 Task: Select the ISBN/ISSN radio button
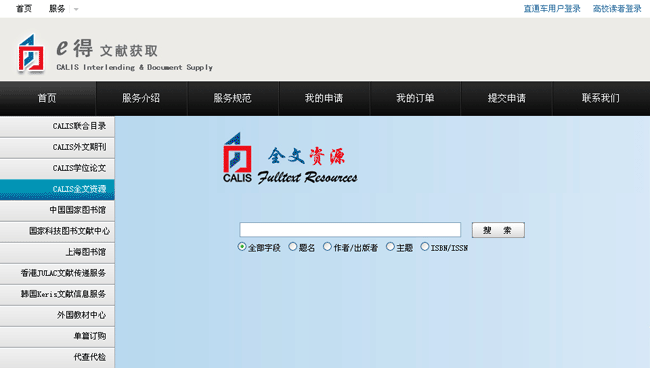point(424,247)
